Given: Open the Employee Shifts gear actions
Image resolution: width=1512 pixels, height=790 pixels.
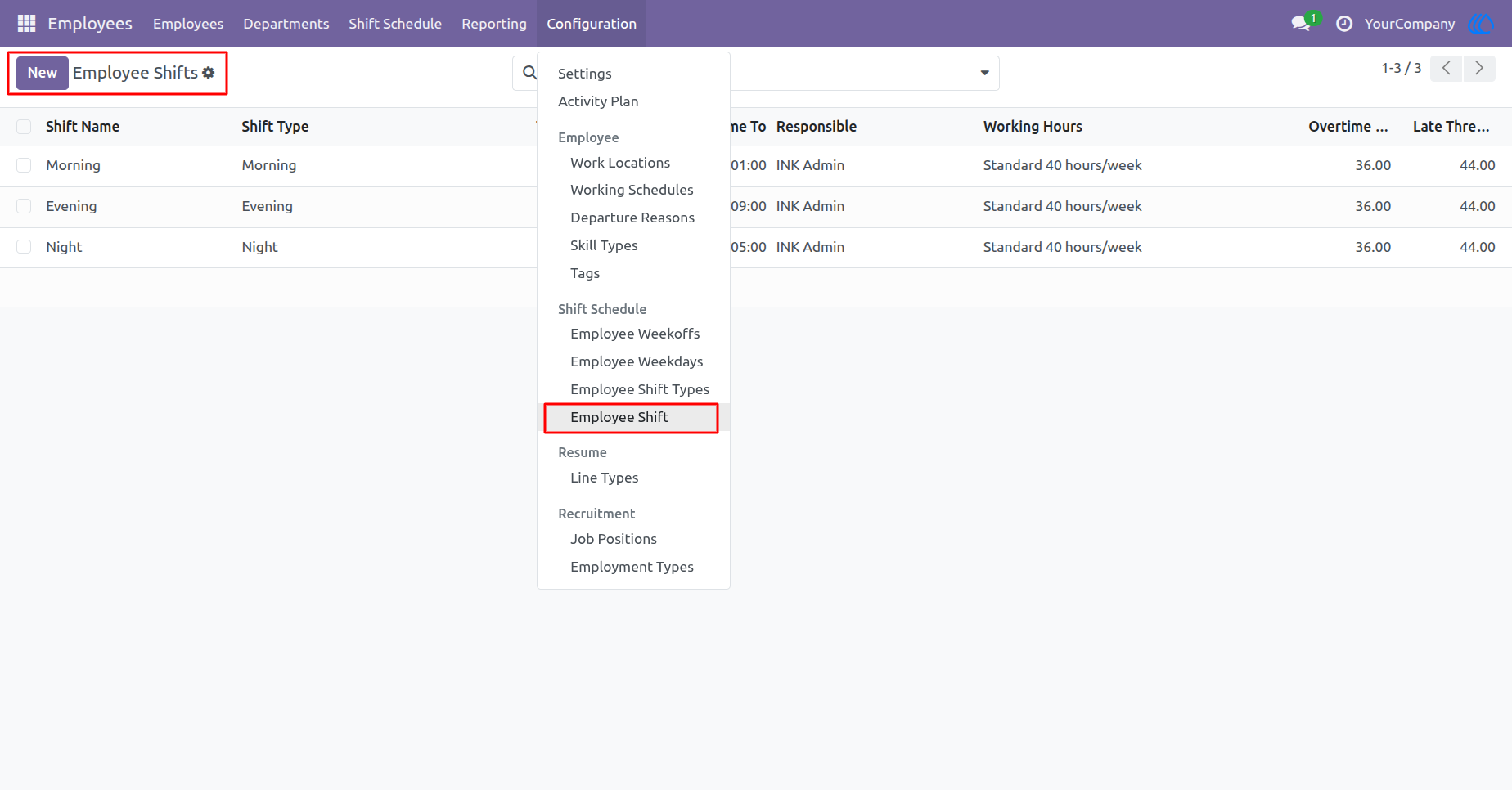Looking at the screenshot, I should point(209,73).
